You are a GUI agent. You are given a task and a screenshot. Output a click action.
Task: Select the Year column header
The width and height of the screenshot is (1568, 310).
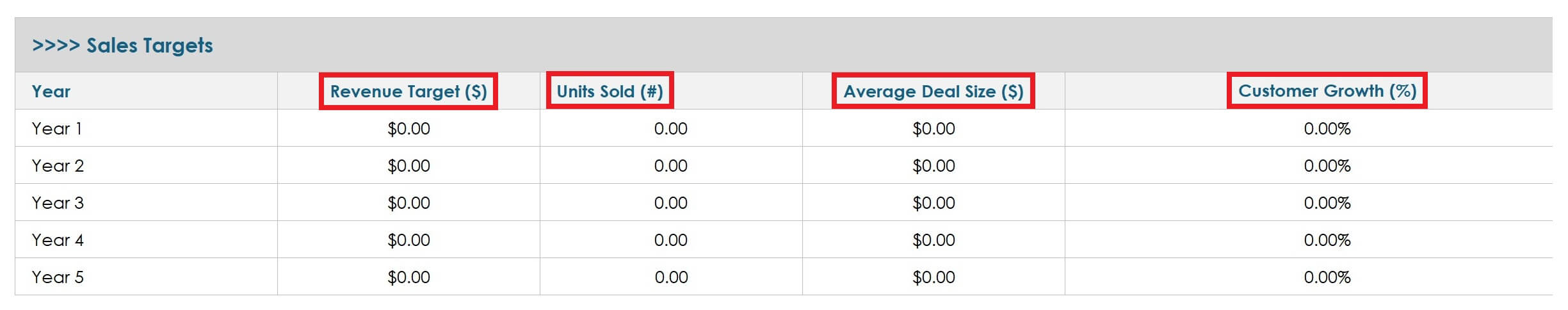pos(51,91)
